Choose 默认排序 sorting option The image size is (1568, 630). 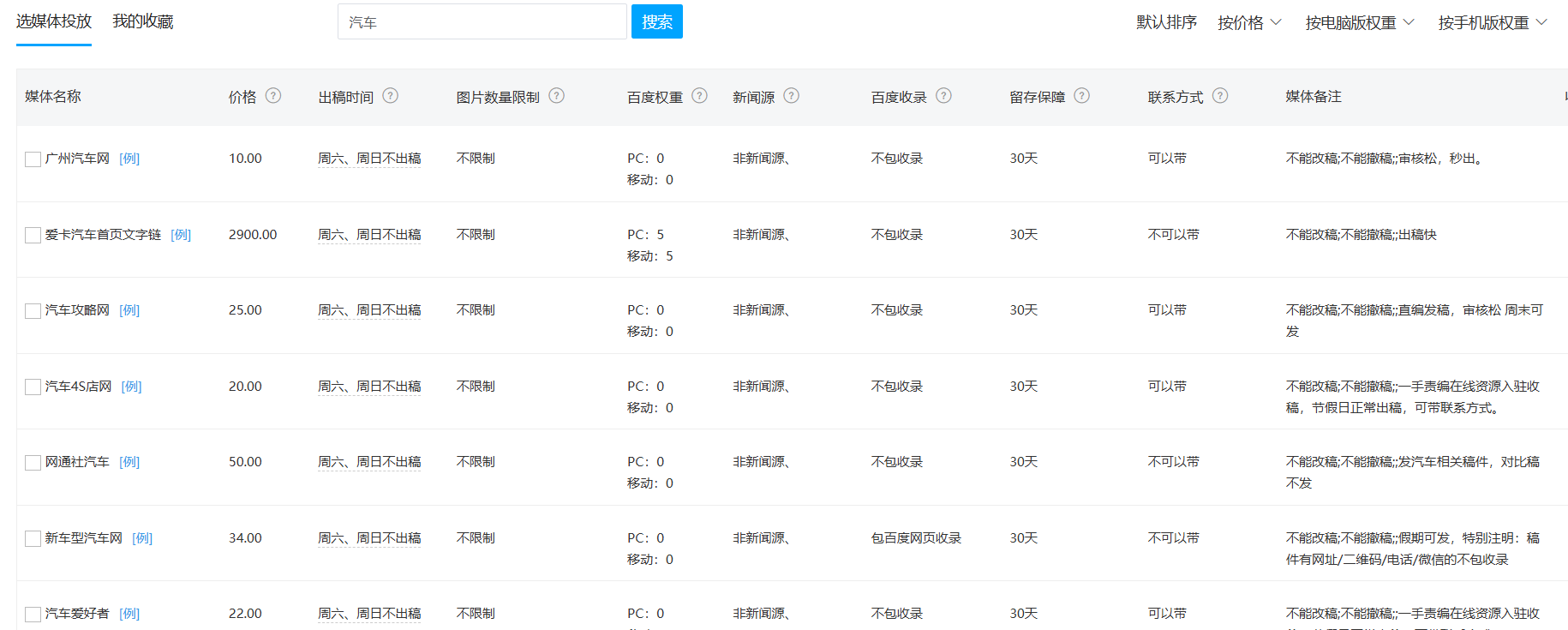point(1166,23)
